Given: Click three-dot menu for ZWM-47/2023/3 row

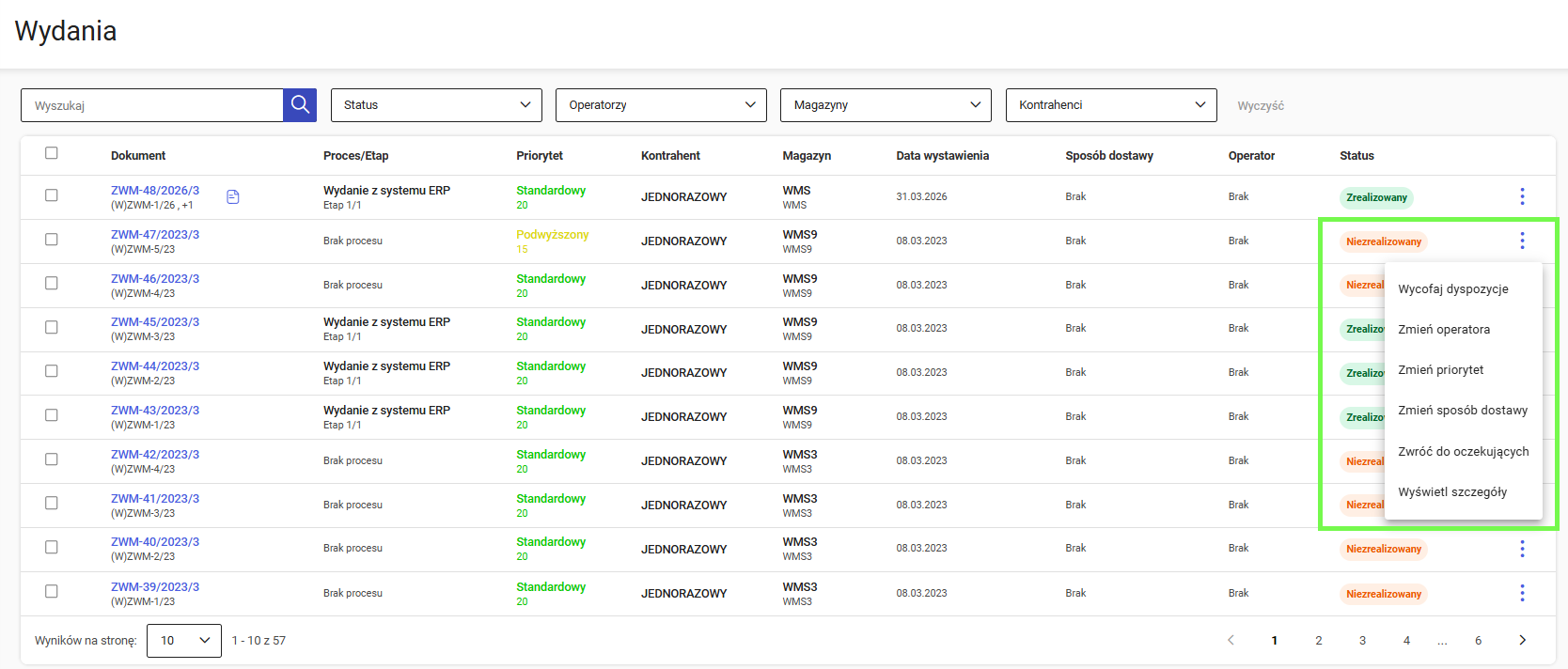Looking at the screenshot, I should (x=1522, y=241).
